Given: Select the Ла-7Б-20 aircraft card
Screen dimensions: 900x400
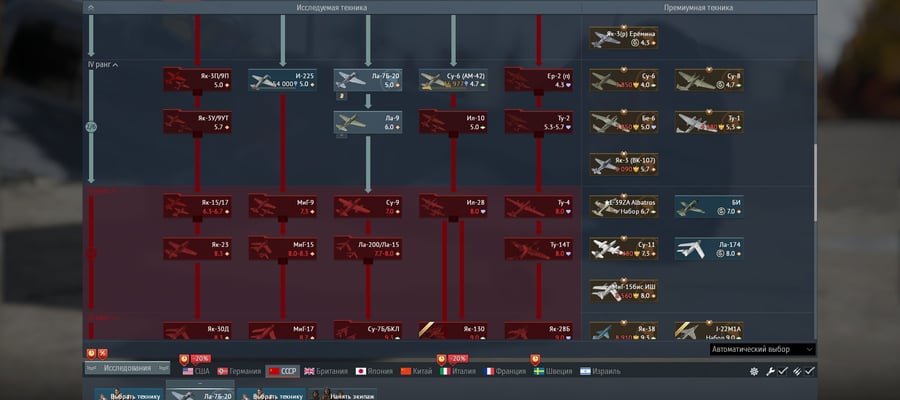Looking at the screenshot, I should point(368,80).
